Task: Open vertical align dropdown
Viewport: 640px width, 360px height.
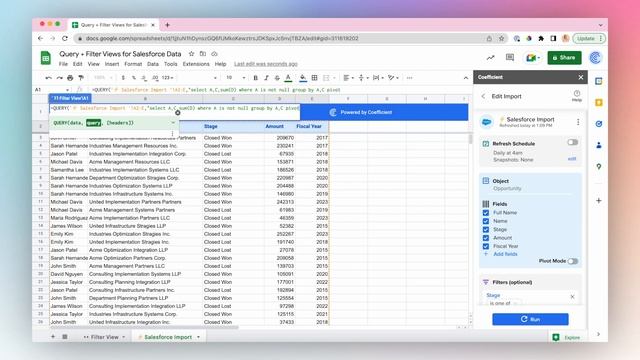Action: [x=363, y=78]
